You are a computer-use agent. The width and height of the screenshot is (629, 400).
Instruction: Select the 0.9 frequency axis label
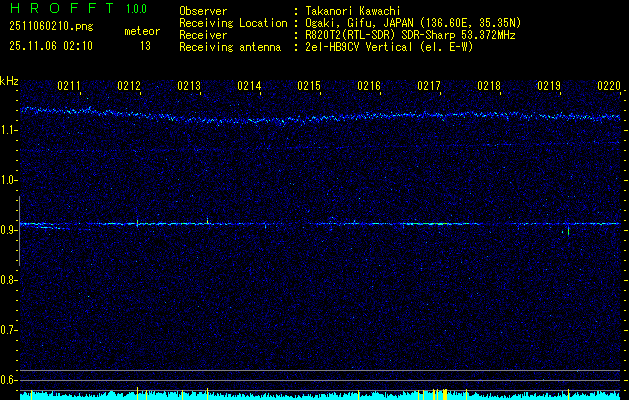pyautogui.click(x=9, y=230)
